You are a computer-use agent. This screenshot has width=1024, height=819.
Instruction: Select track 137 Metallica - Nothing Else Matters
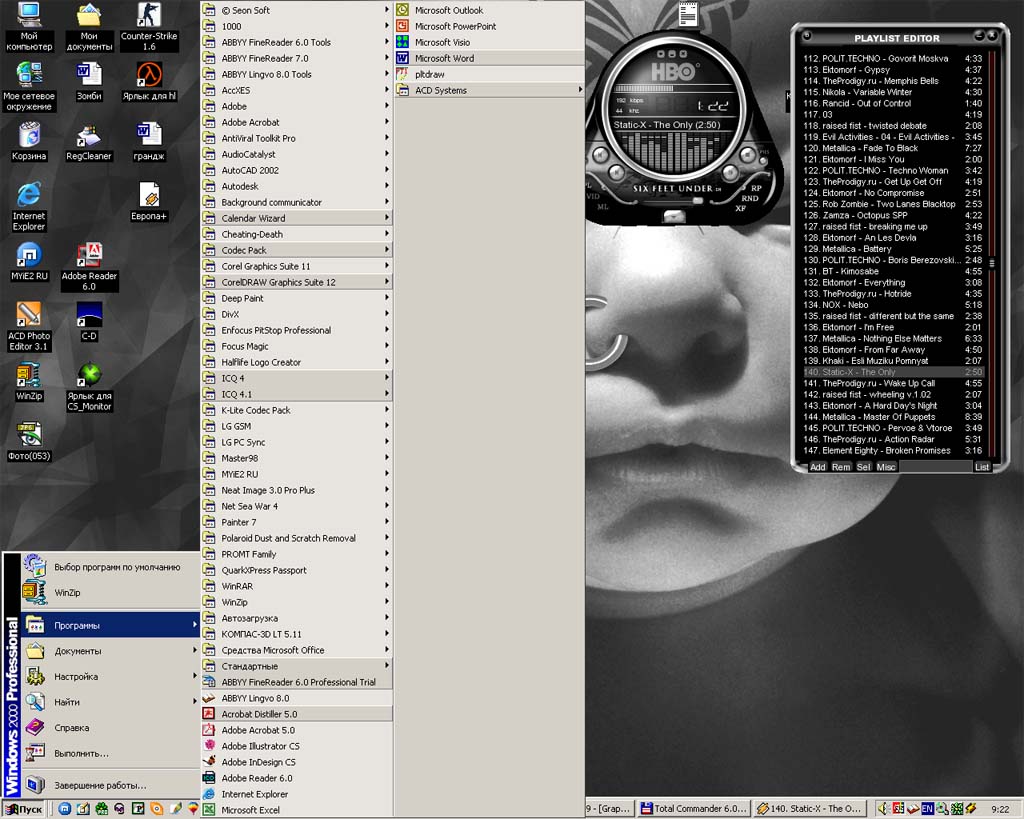coord(893,338)
